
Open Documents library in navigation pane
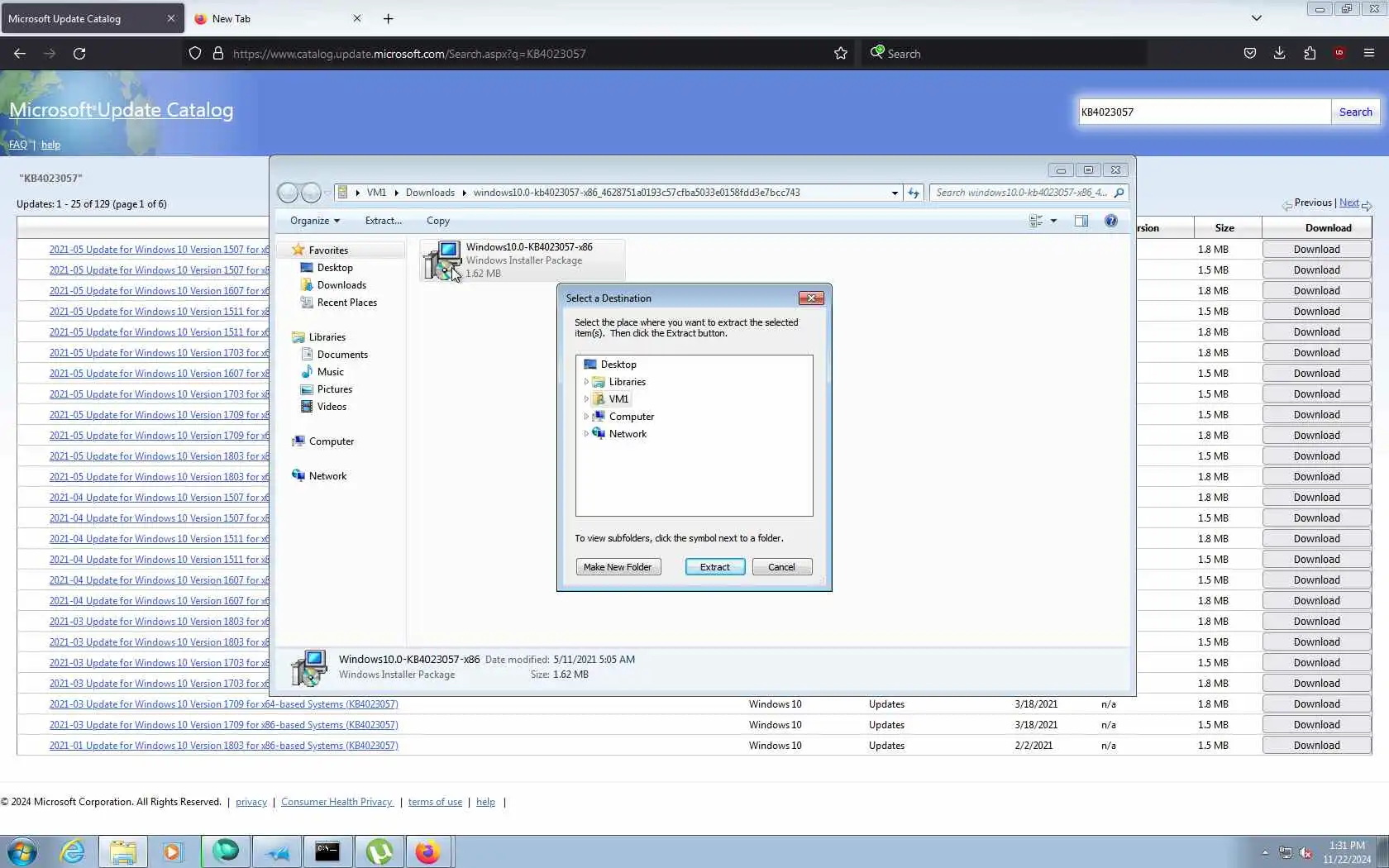[x=342, y=355]
